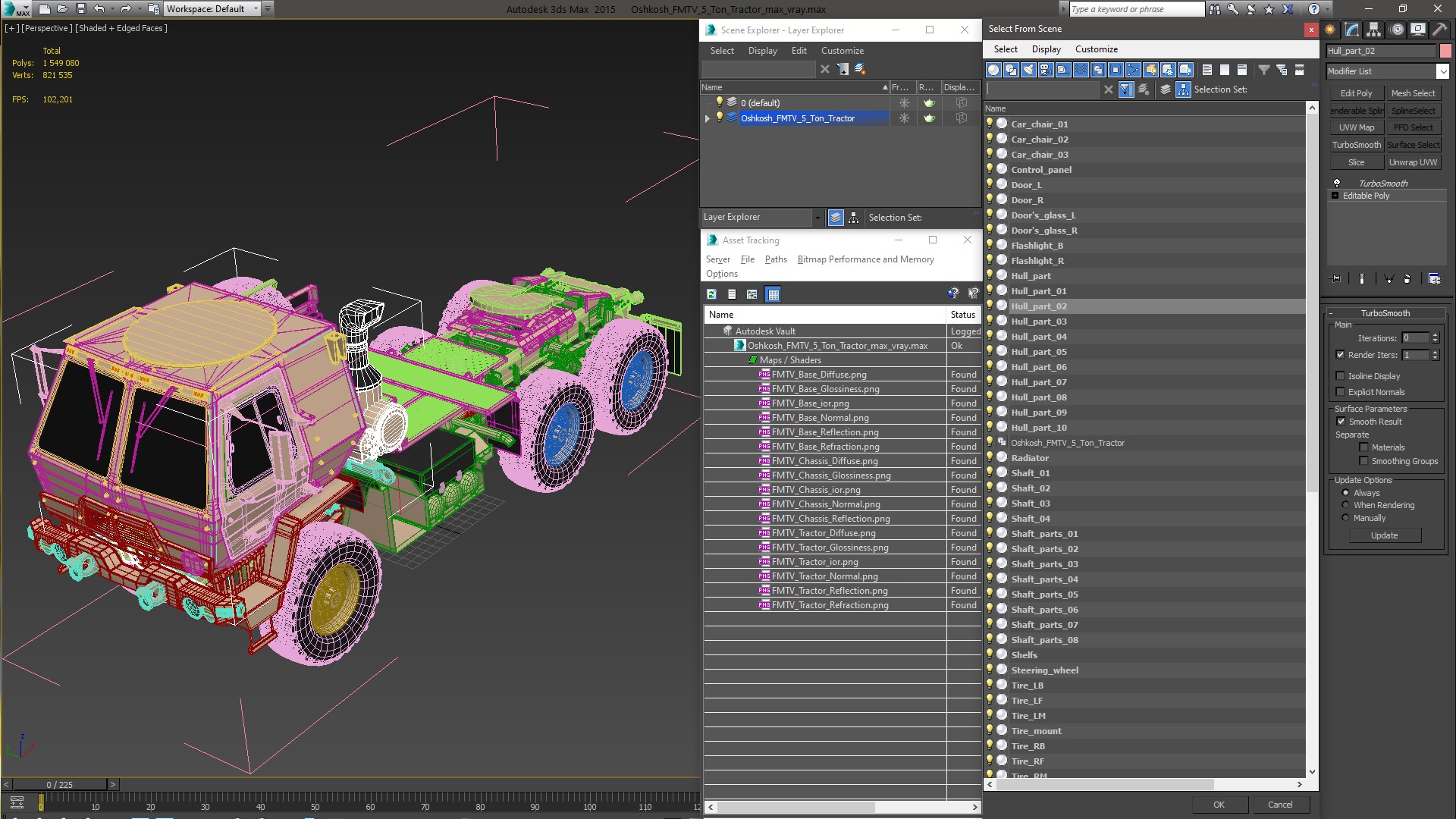Toggle Display Geometry filter in Select From Scene
The image size is (1456, 819).
coord(993,70)
